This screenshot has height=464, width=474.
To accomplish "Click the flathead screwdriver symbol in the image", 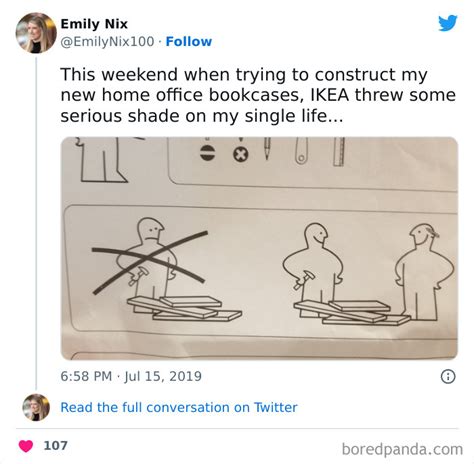I will click(206, 153).
